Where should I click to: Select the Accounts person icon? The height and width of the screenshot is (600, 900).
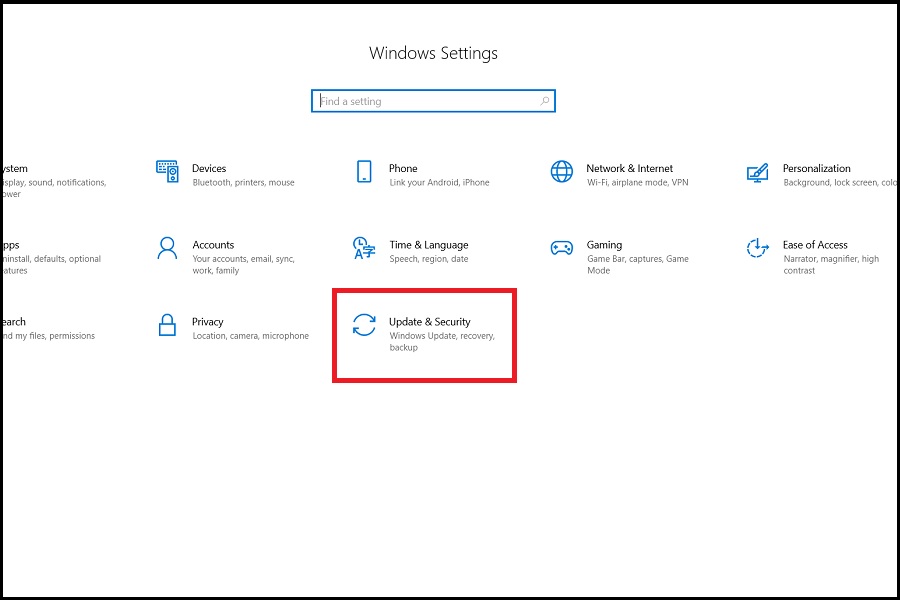[167, 248]
